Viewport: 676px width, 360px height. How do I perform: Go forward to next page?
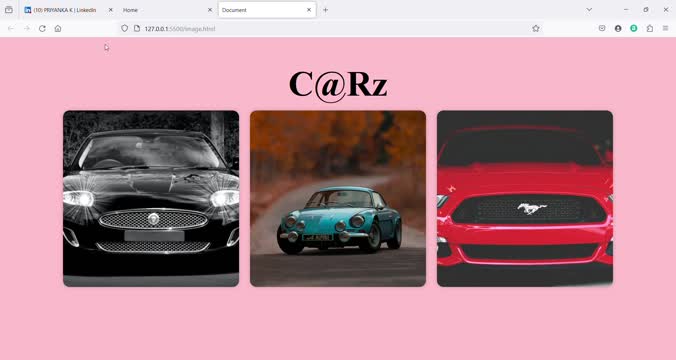[x=27, y=28]
